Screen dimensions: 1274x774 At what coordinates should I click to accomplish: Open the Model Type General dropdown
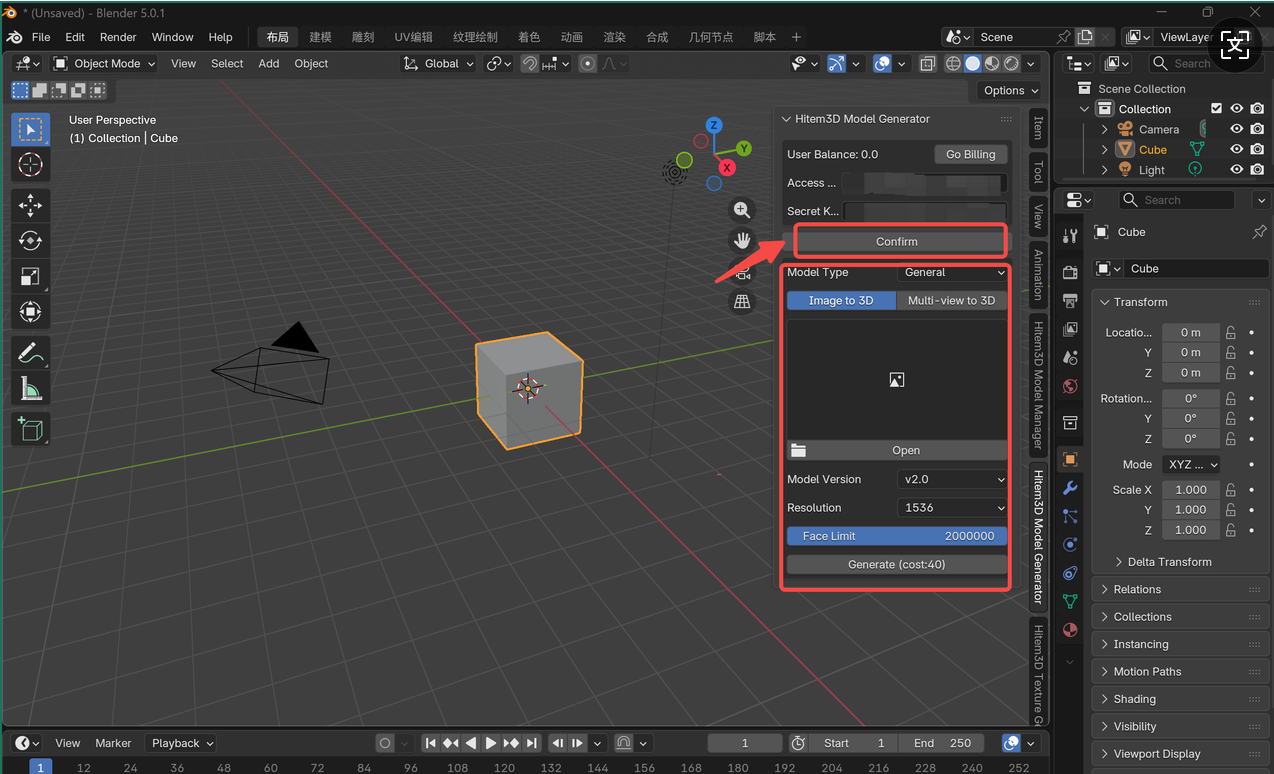click(953, 272)
